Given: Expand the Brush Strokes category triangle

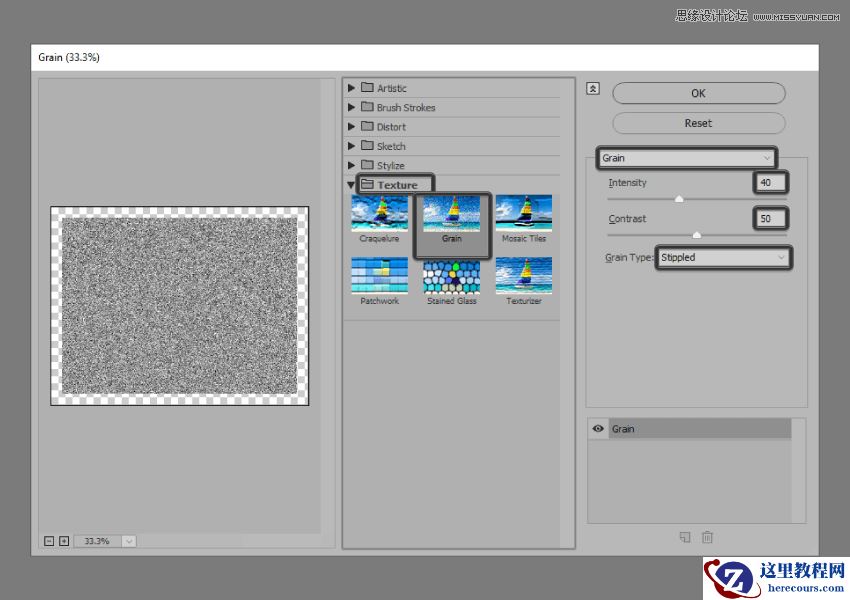Looking at the screenshot, I should point(351,107).
